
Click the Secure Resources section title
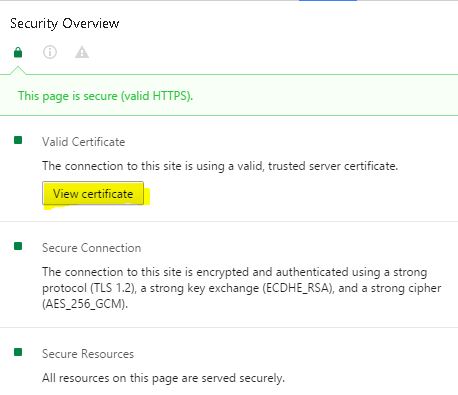[x=88, y=354]
